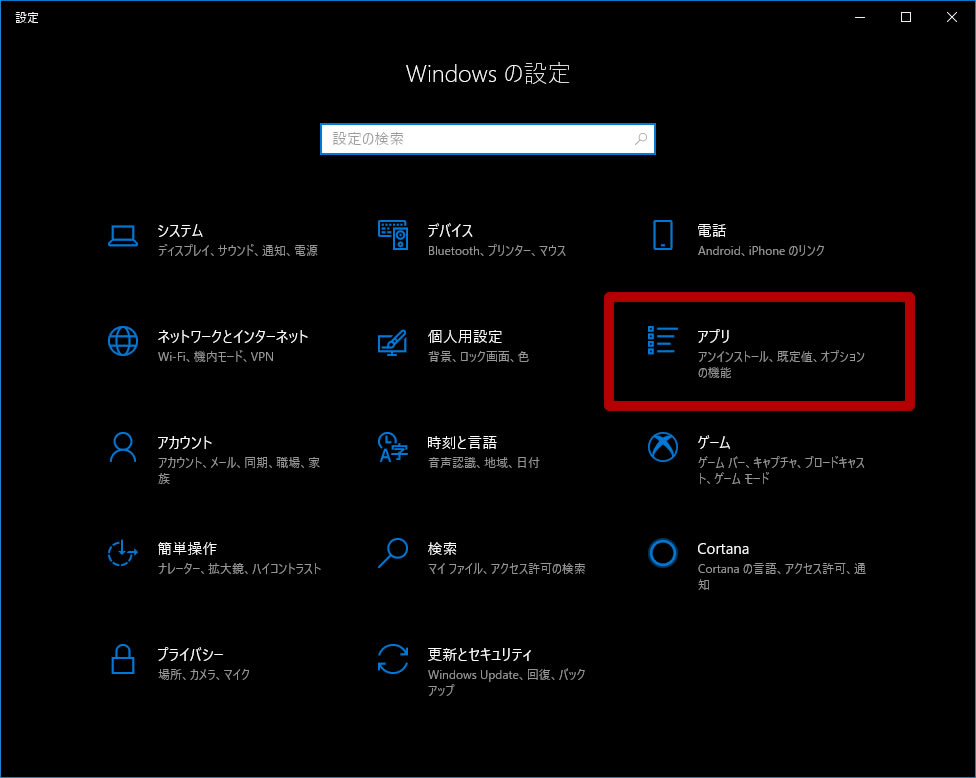976x778 pixels.
Task: Select the プライバシー title
Action: click(x=190, y=654)
